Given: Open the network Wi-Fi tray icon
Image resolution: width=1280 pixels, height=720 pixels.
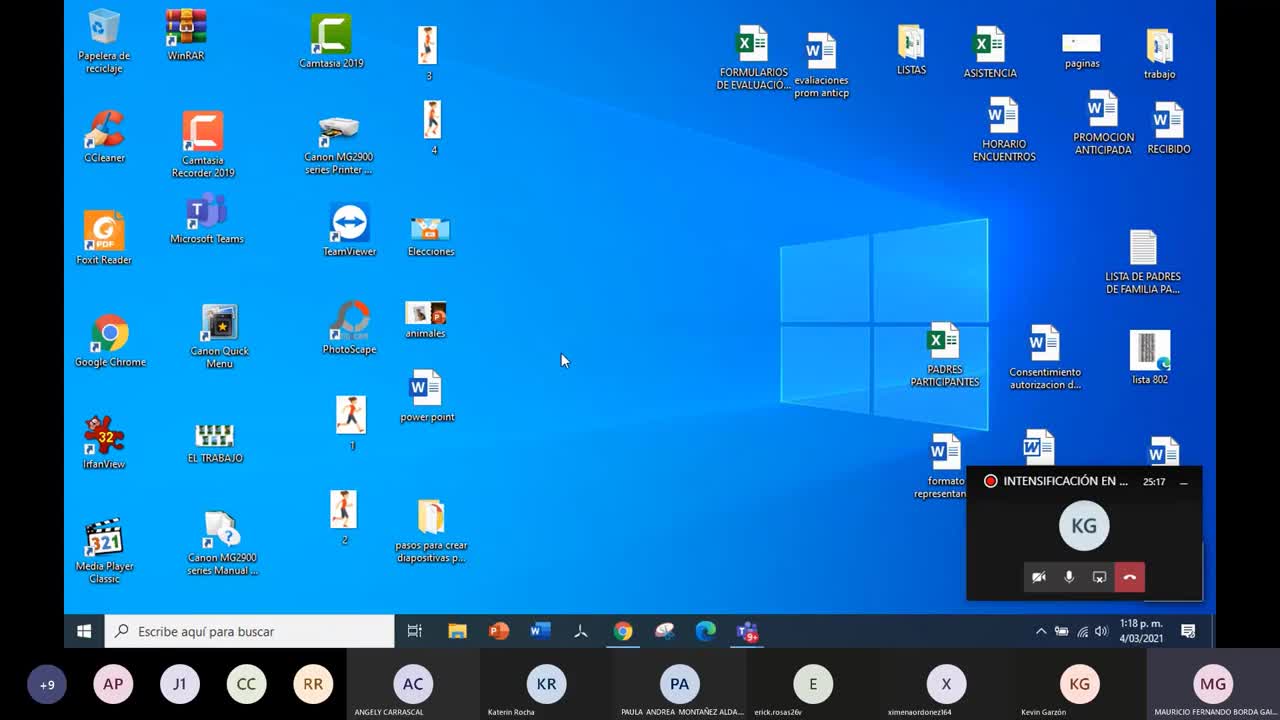Looking at the screenshot, I should (x=1082, y=631).
